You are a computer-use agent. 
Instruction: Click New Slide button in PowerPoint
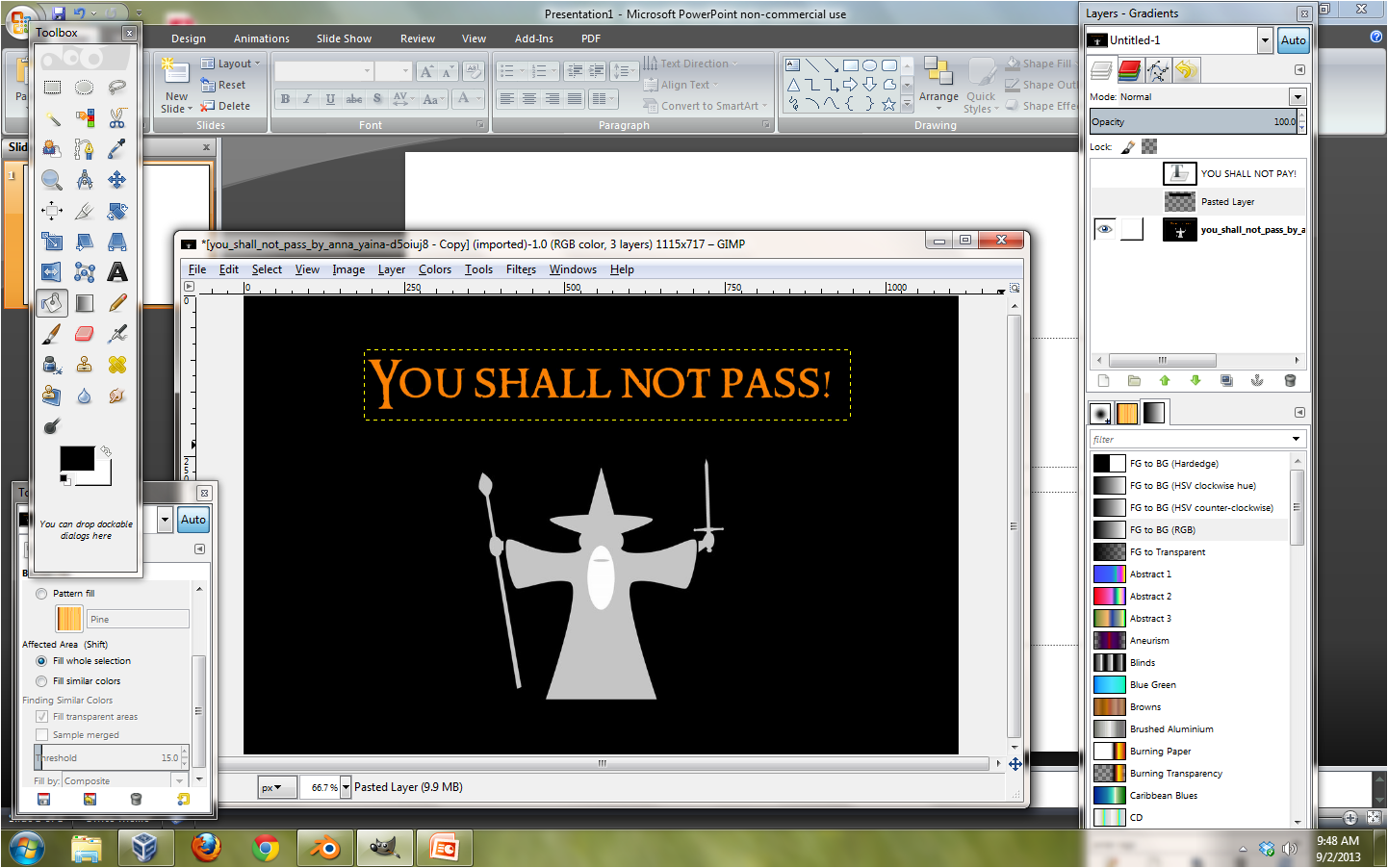click(176, 86)
